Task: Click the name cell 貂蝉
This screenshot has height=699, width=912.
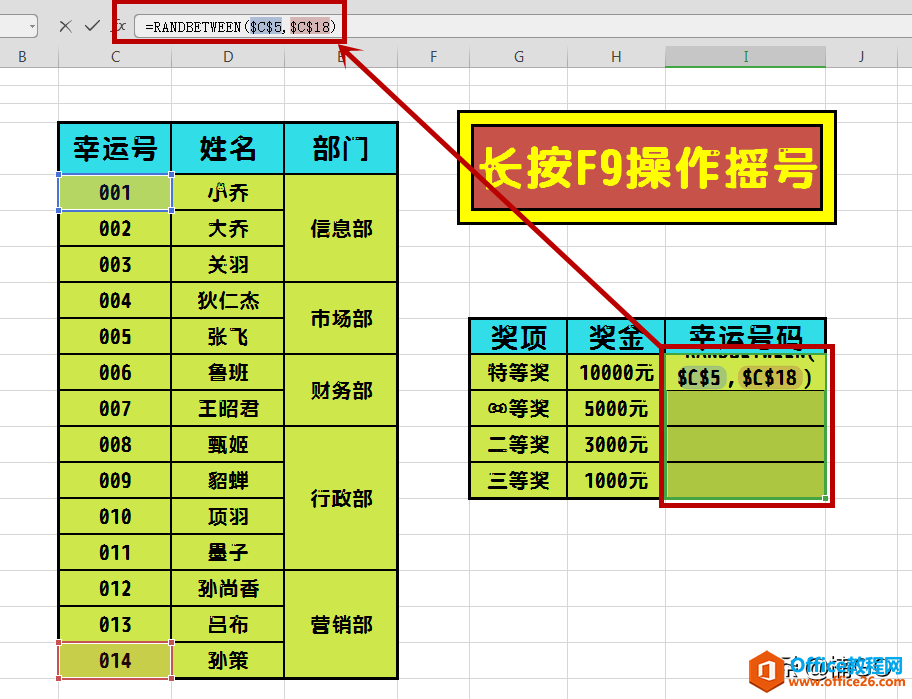Action: 228,480
